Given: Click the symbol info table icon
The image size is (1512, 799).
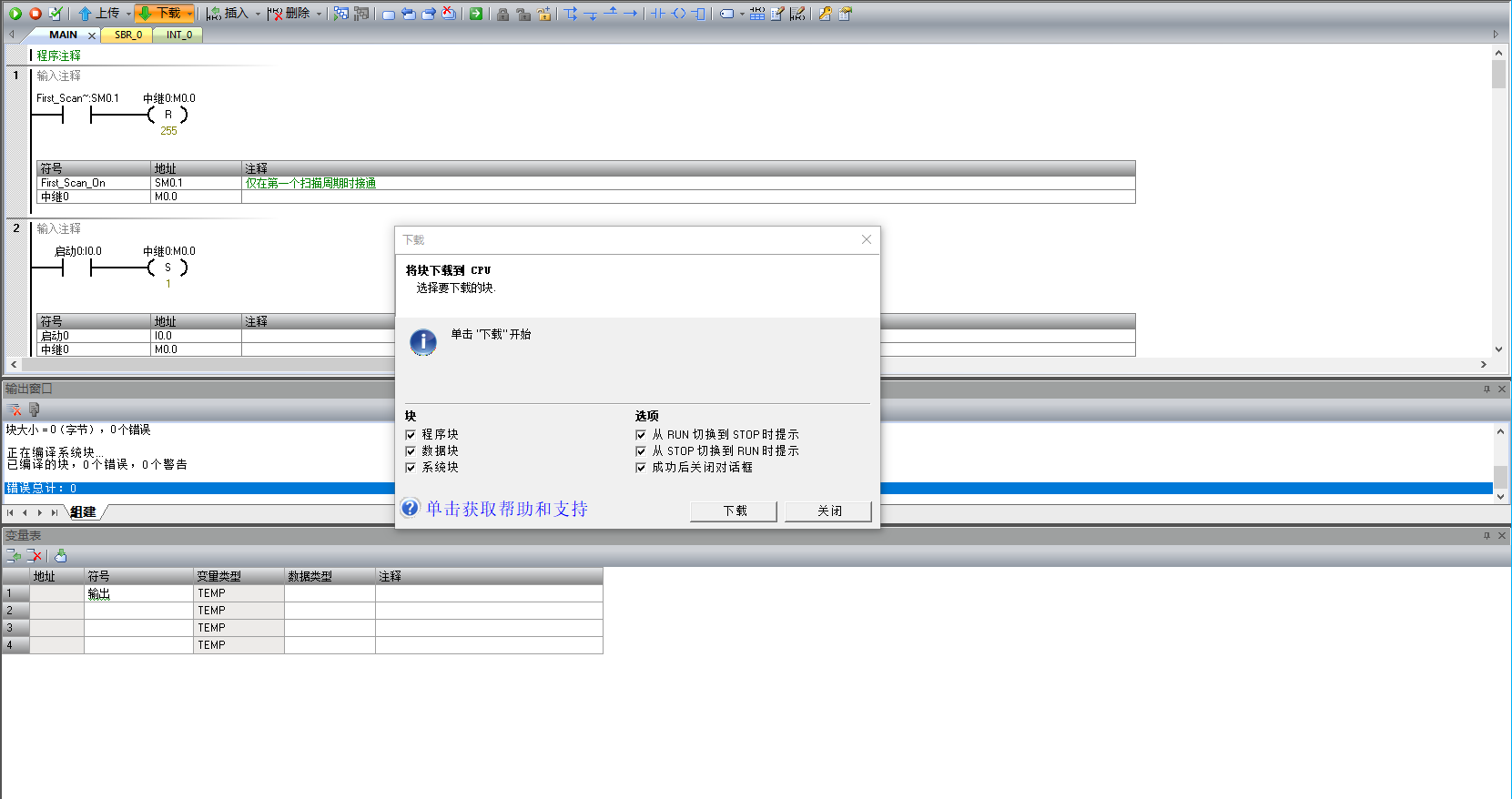Looking at the screenshot, I should 757,14.
